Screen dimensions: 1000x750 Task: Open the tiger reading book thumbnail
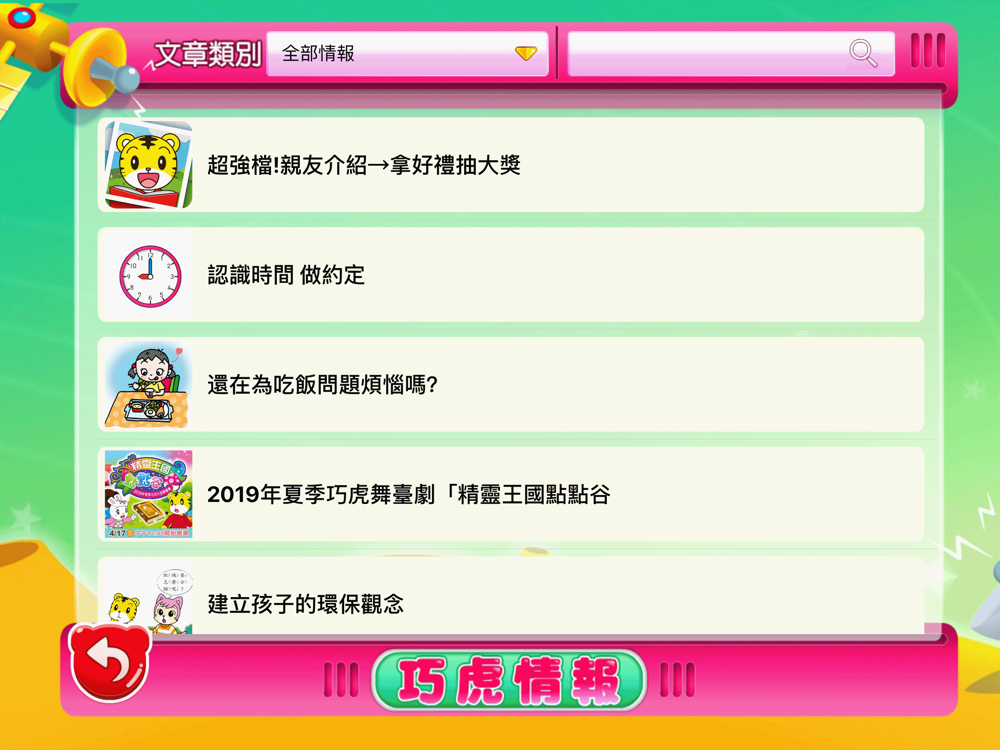[x=149, y=165]
